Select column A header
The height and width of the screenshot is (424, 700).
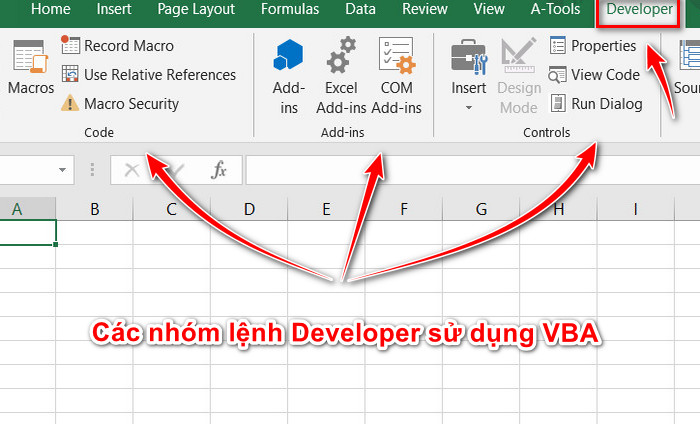27,209
